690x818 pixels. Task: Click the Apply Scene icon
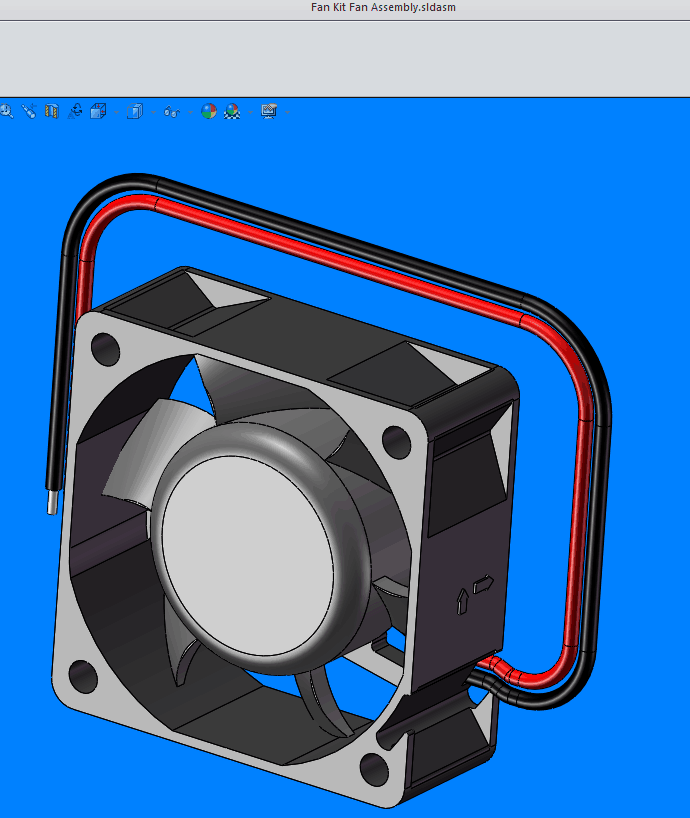pyautogui.click(x=232, y=111)
